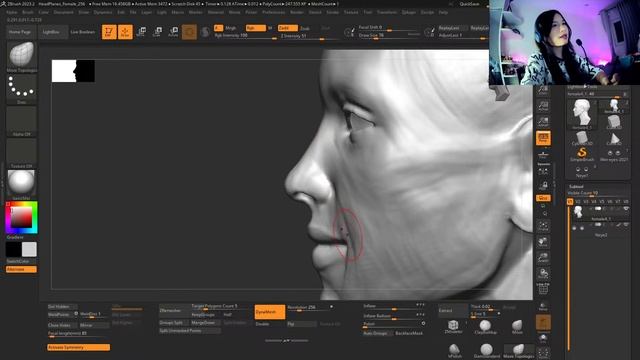Toggle the DynaMesh button
The width and height of the screenshot is (640, 360).
[269, 312]
